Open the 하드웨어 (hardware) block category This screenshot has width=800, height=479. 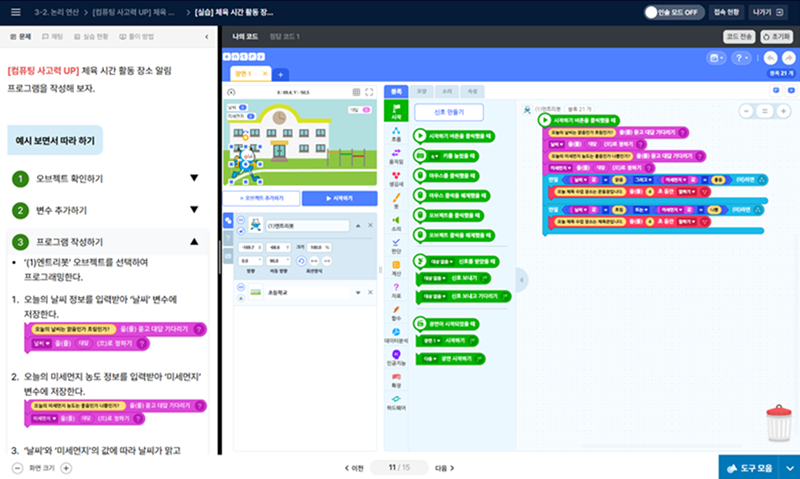click(x=397, y=402)
